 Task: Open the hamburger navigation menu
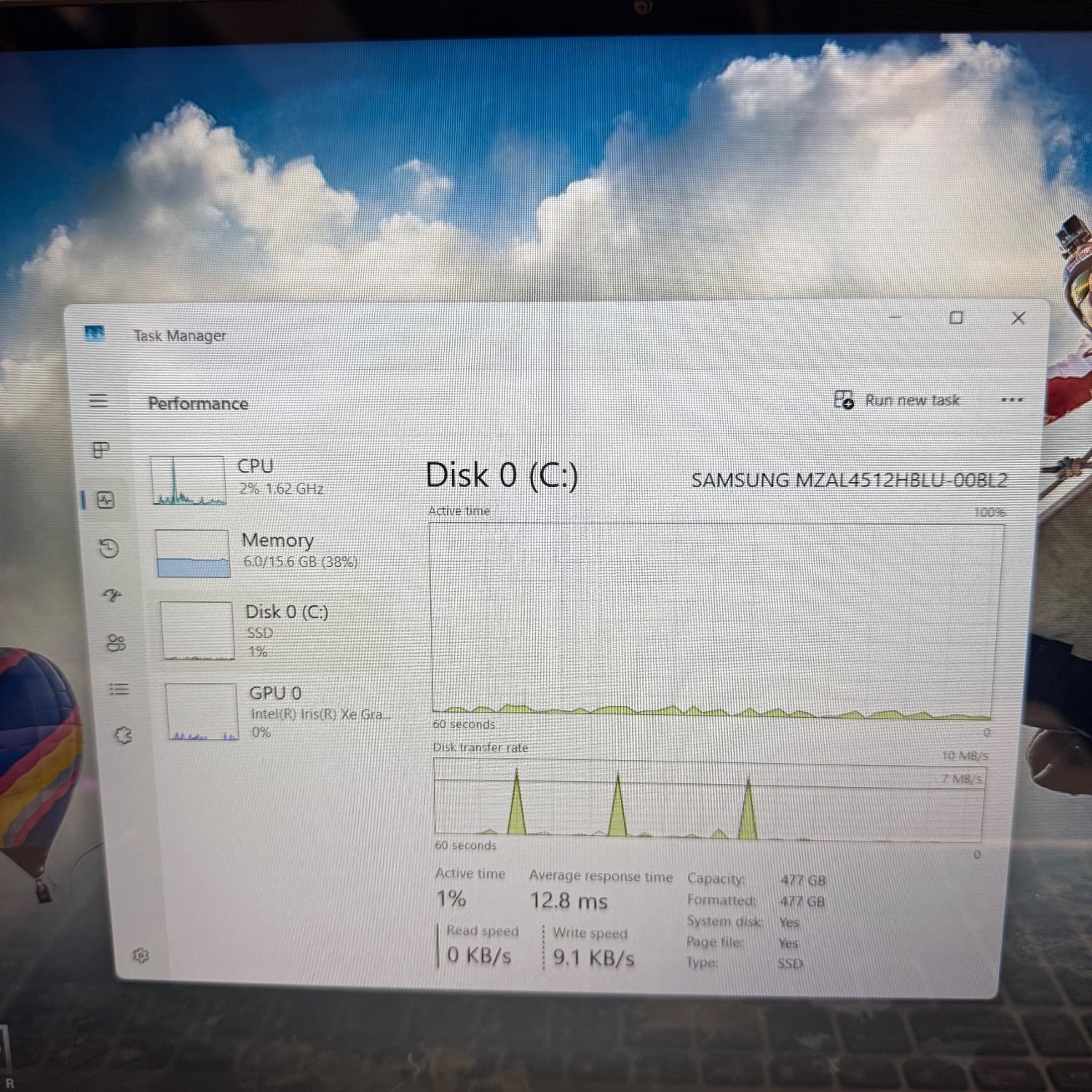(98, 400)
